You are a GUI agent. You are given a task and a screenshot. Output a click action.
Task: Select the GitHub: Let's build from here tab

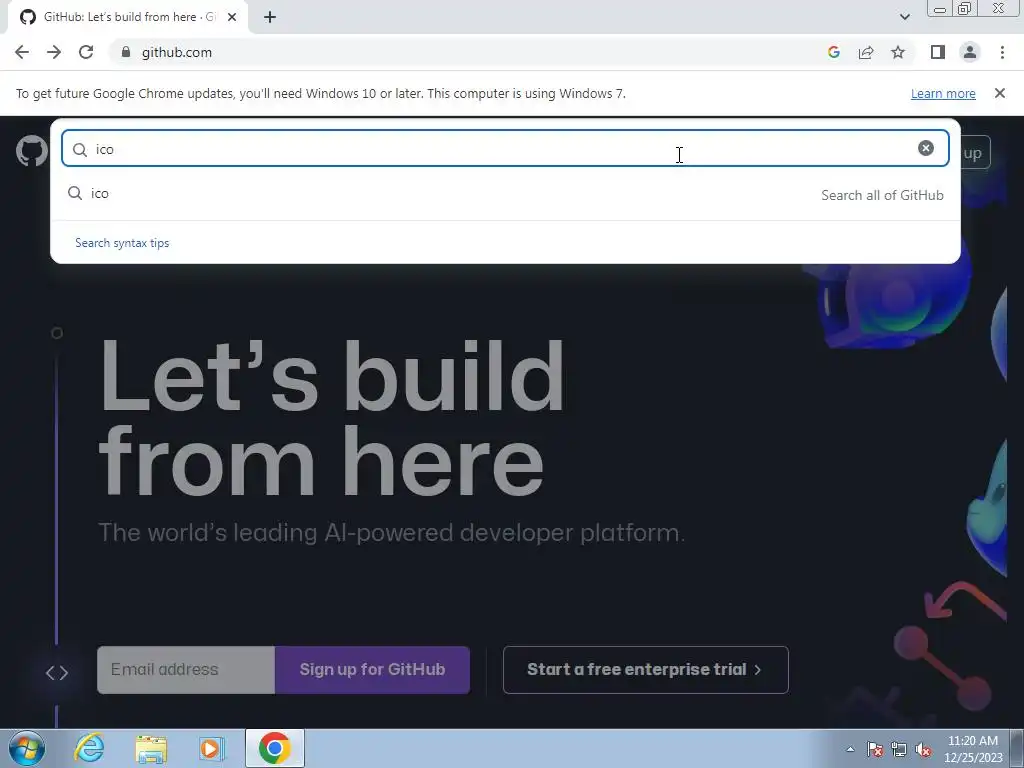point(128,17)
